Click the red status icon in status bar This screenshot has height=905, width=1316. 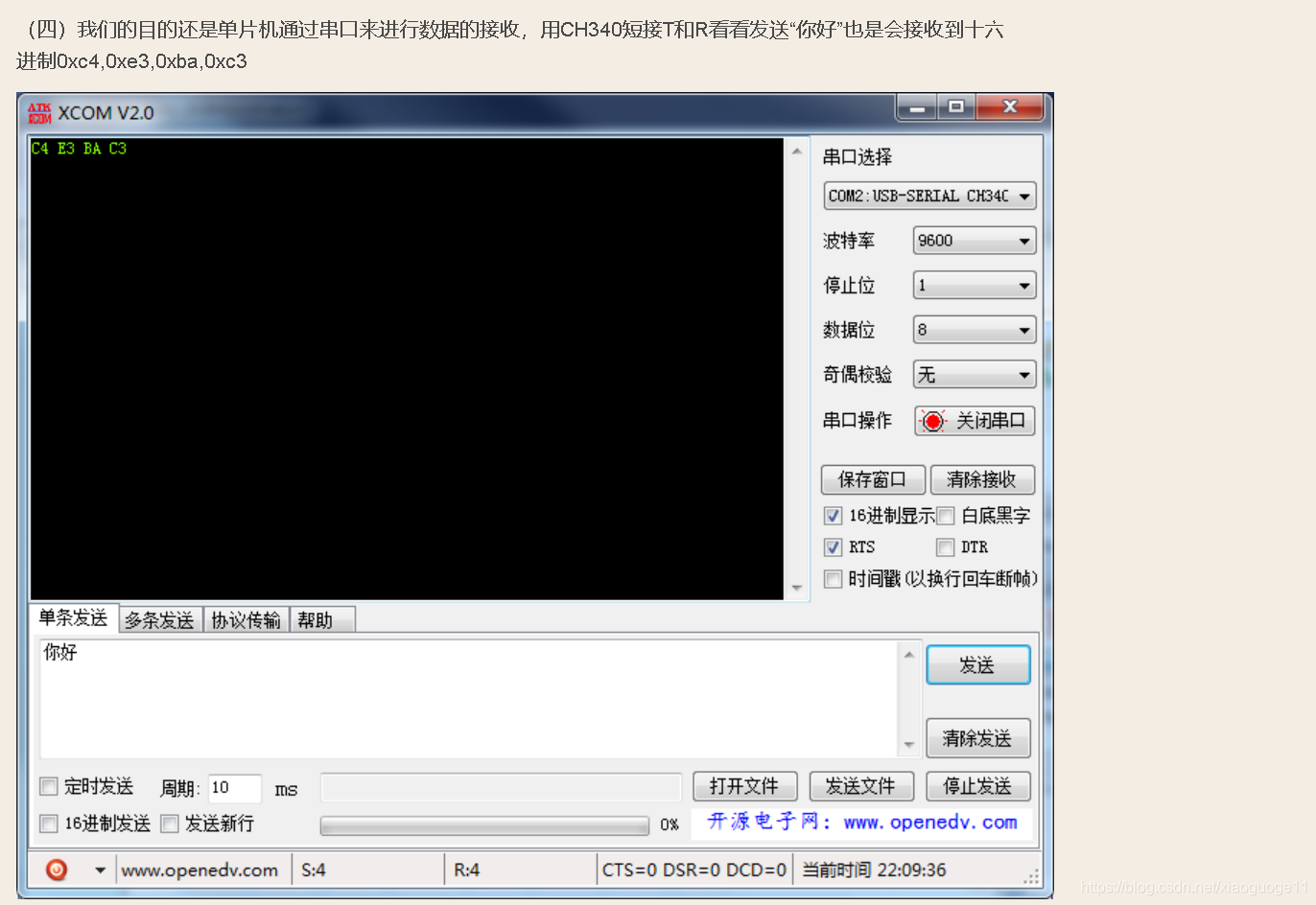[57, 870]
